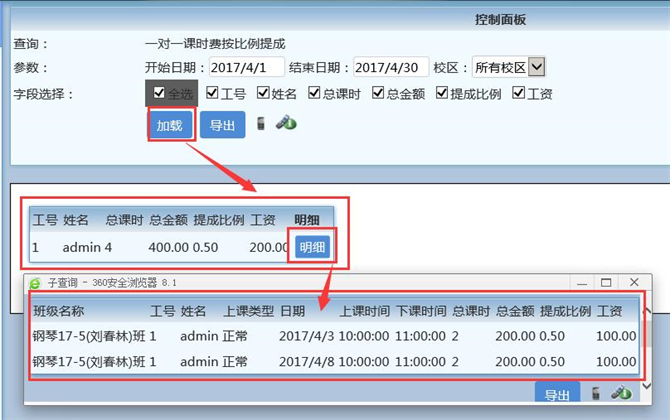Click 钢琴17-5(刘春林)班 in the 2017/4/3 row

[x=89, y=336]
